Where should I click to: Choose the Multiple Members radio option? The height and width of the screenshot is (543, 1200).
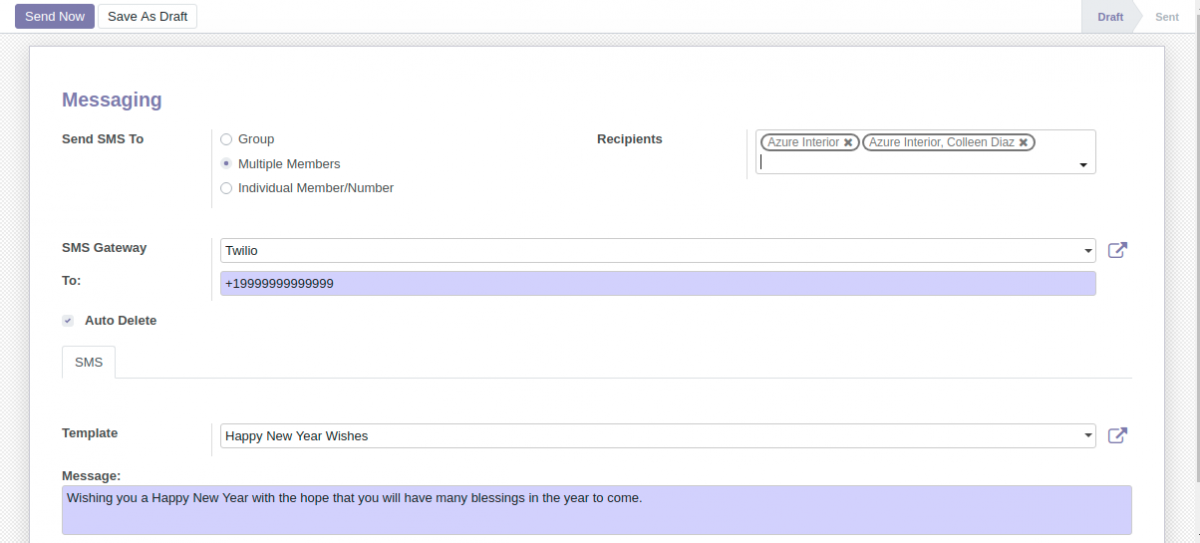[x=226, y=164]
